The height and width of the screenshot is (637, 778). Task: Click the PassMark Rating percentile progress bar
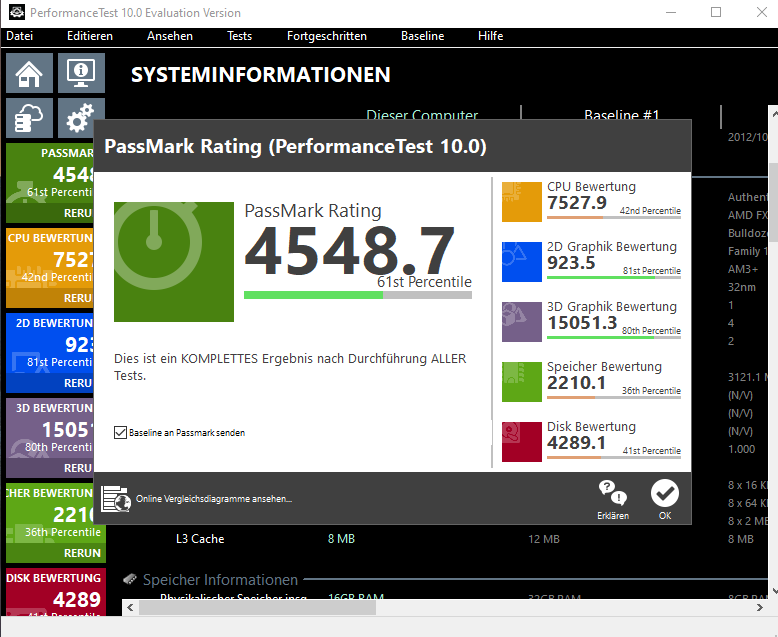[358, 295]
